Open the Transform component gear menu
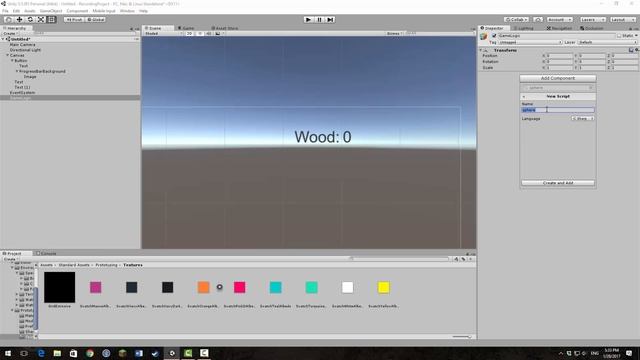 click(x=637, y=50)
